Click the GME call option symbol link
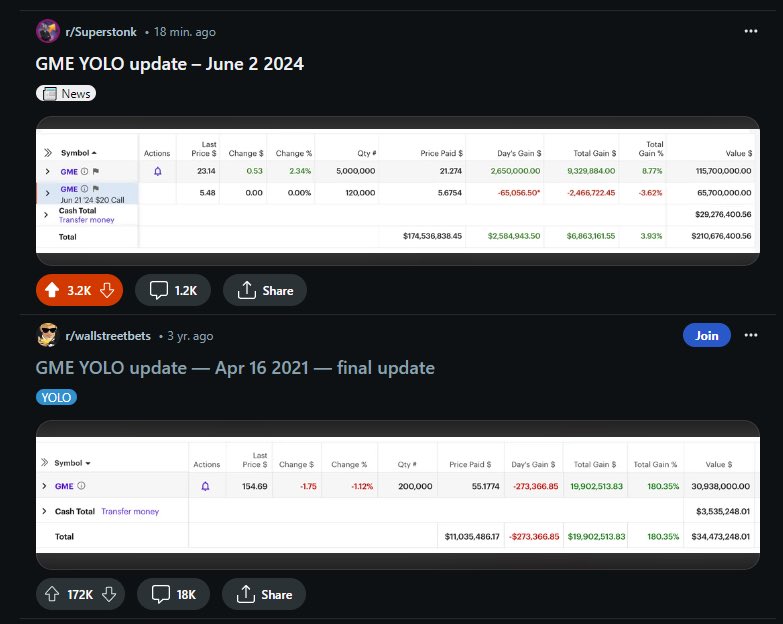Viewport: 783px width, 624px height. [x=69, y=189]
